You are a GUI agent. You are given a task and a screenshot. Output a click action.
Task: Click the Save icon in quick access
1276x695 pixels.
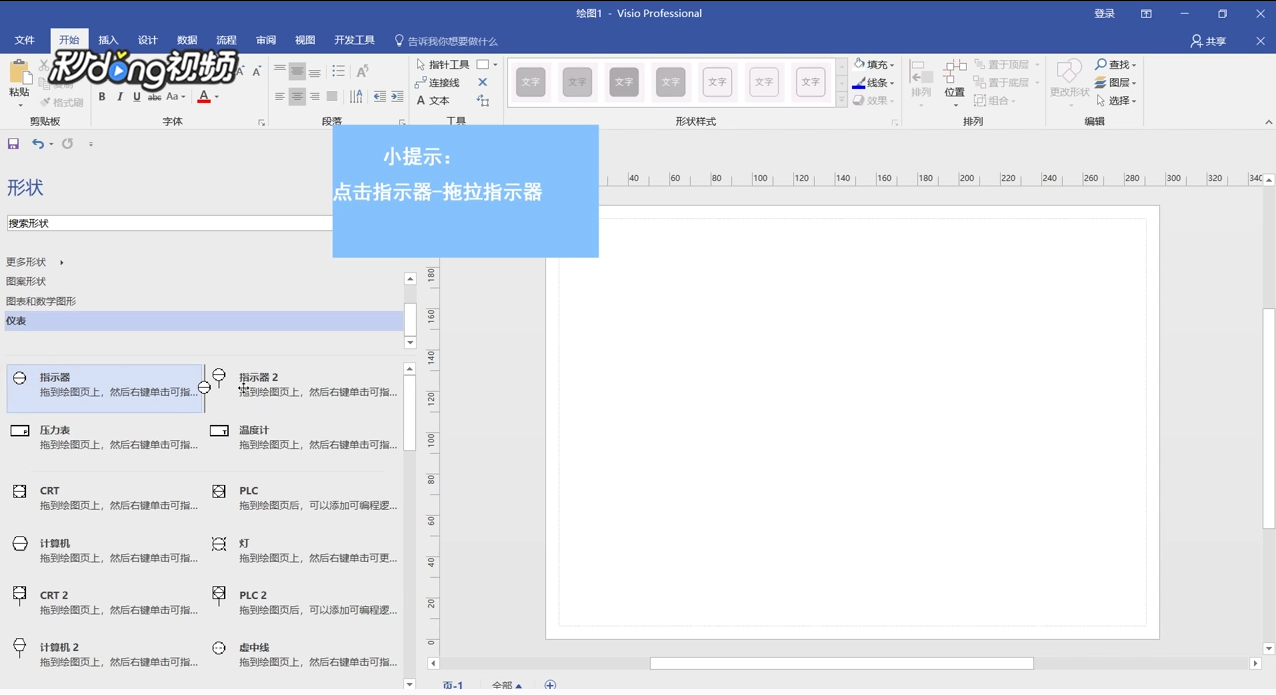[13, 144]
